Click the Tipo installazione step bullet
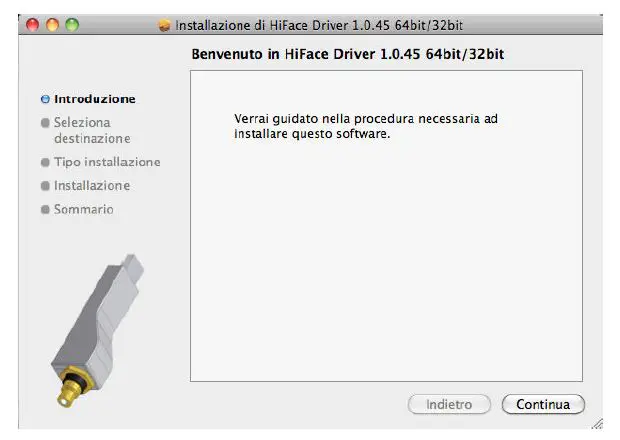This screenshot has width=620, height=440. [x=45, y=162]
